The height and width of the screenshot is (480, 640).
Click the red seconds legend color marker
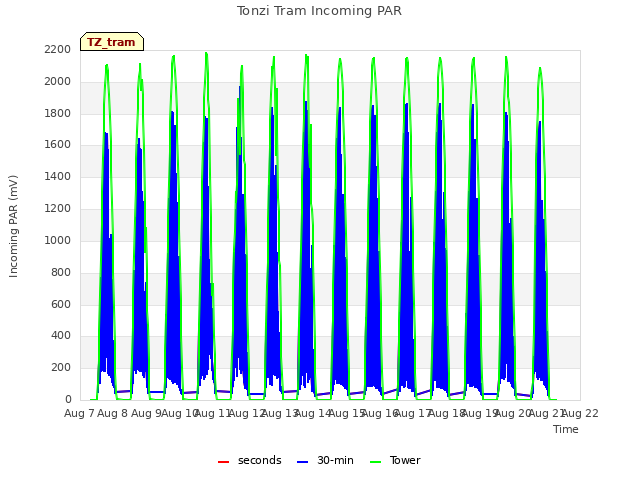[x=223, y=462]
